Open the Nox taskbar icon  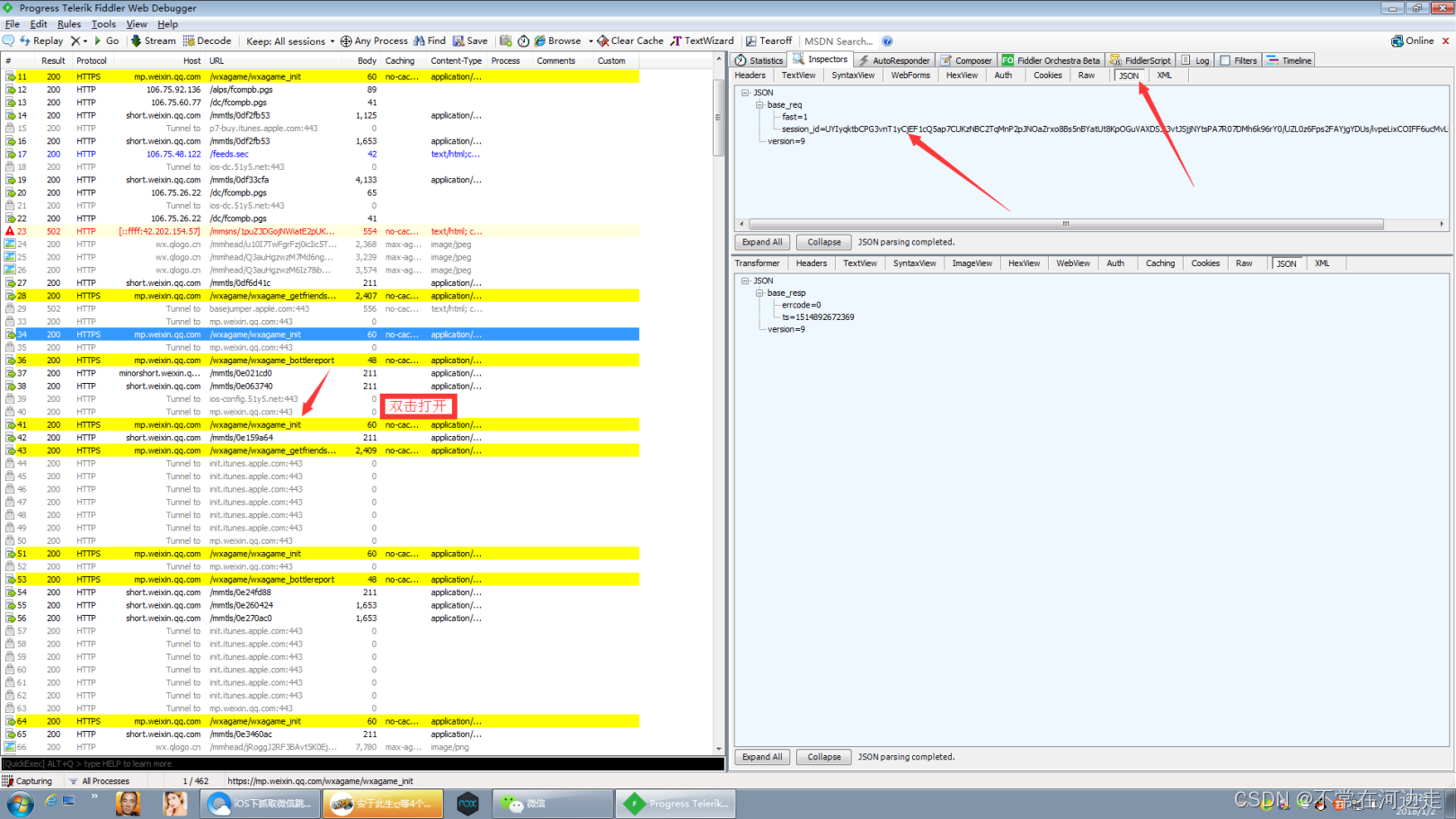[467, 804]
